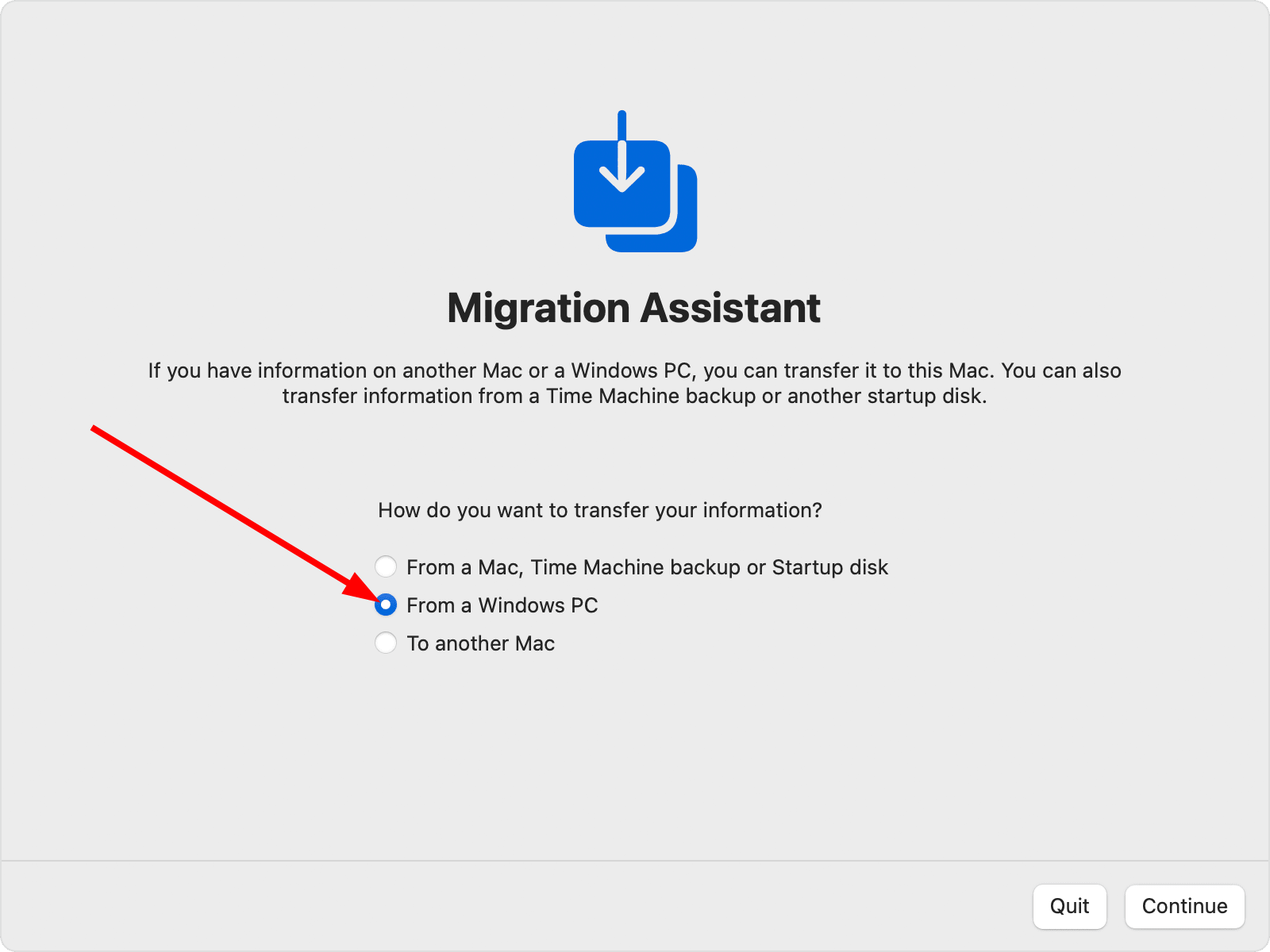Quit Migration Assistant
The height and width of the screenshot is (952, 1270).
1069,906
